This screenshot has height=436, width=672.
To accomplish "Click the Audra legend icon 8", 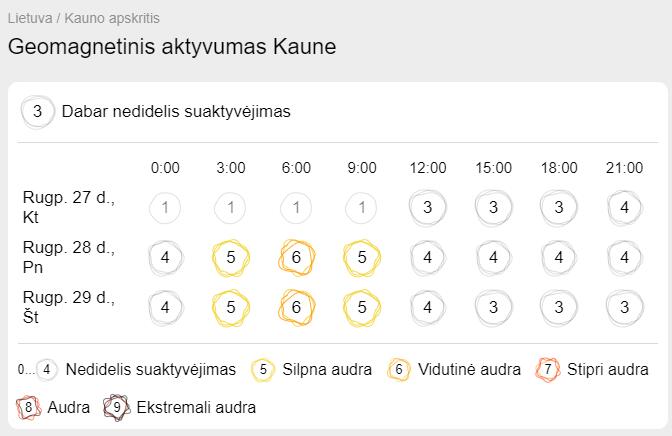I will (x=28, y=407).
